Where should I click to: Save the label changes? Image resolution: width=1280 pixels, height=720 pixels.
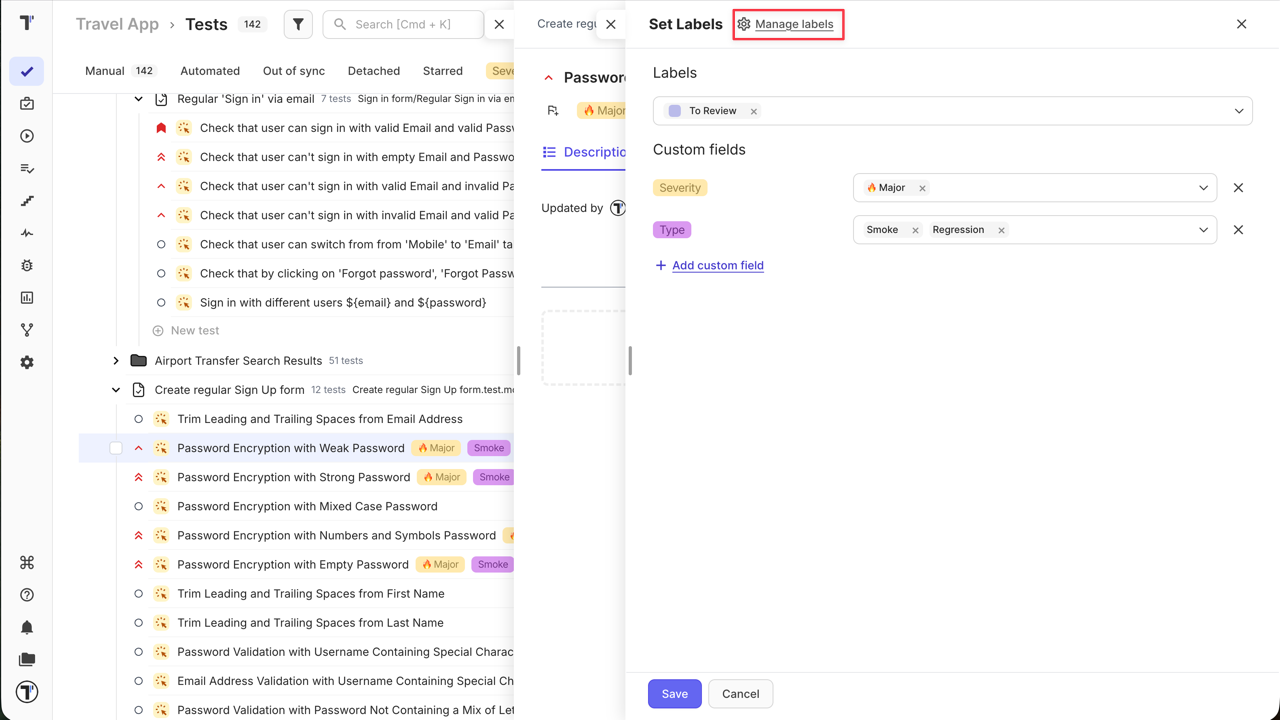674,694
